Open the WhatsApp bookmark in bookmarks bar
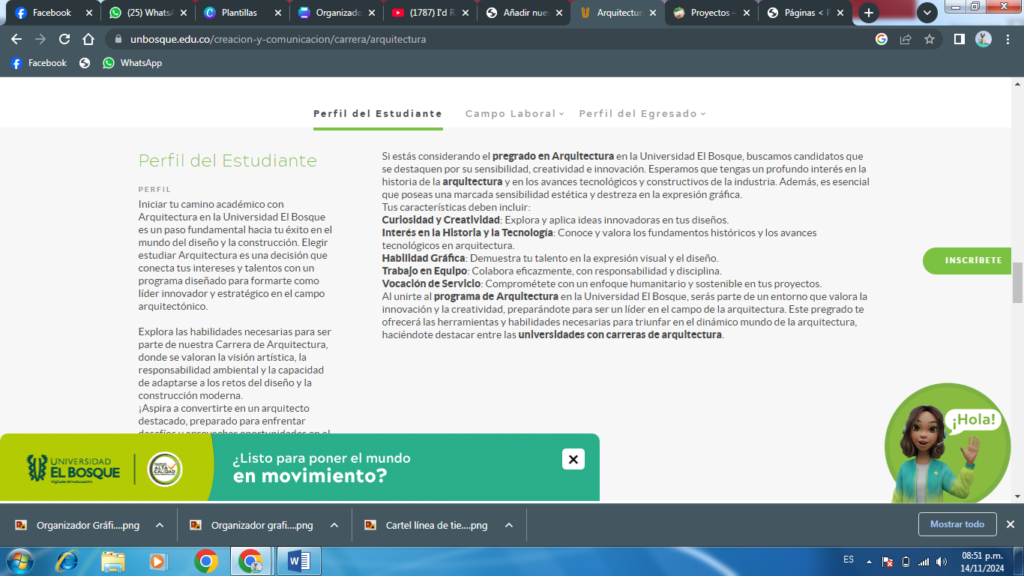Viewport: 1024px width, 576px height. point(132,63)
